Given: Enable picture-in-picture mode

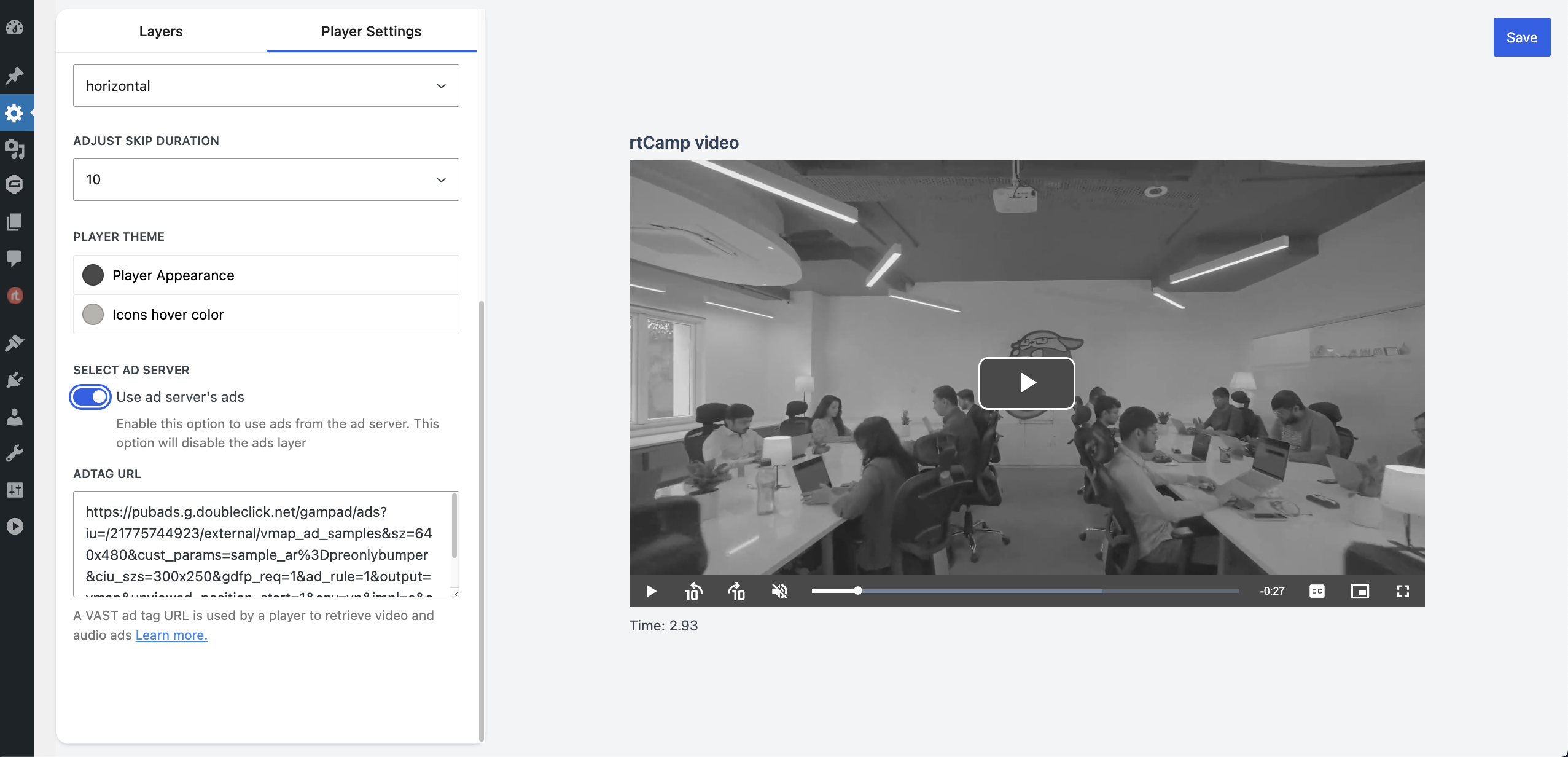Looking at the screenshot, I should click(x=1360, y=591).
